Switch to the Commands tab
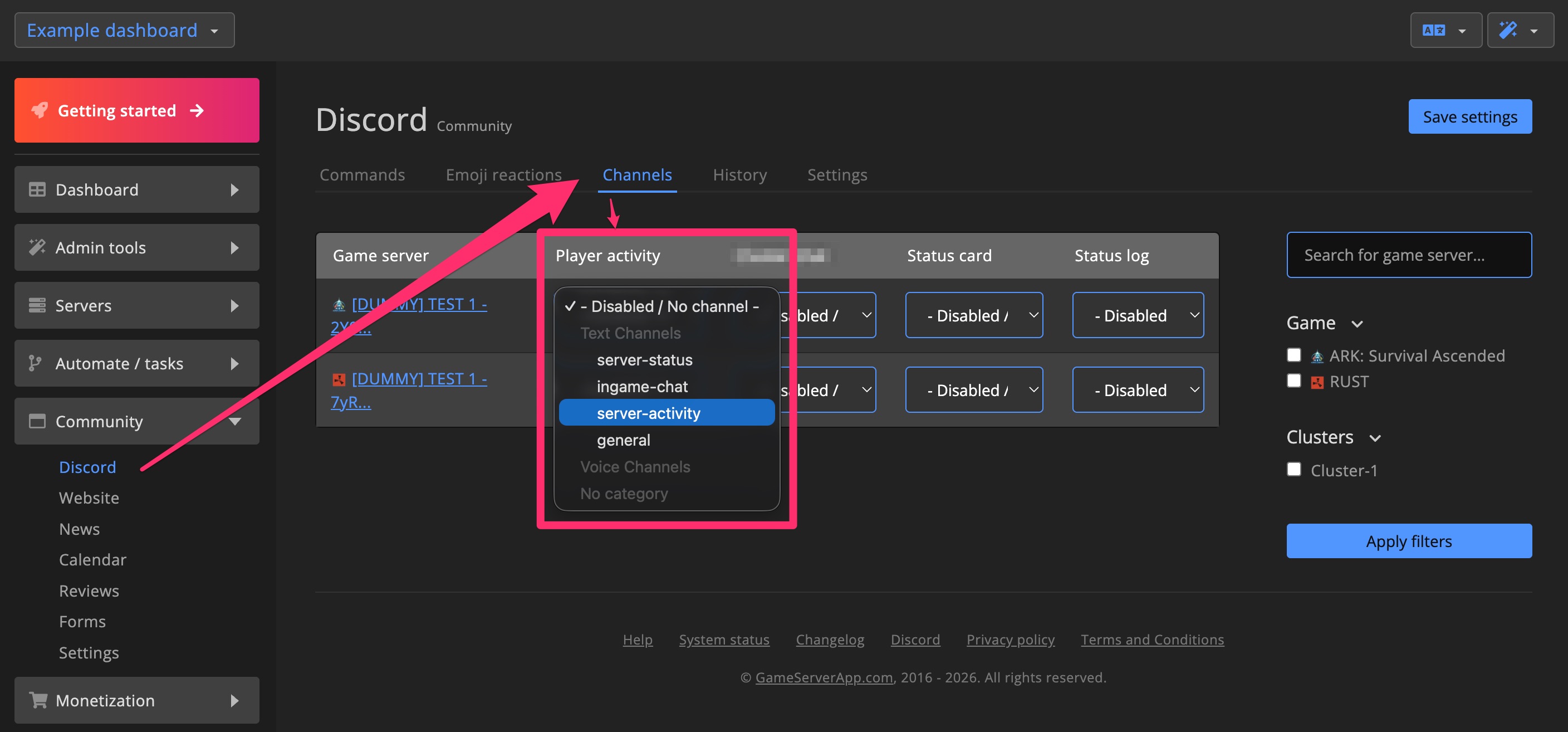1568x732 pixels. (362, 175)
